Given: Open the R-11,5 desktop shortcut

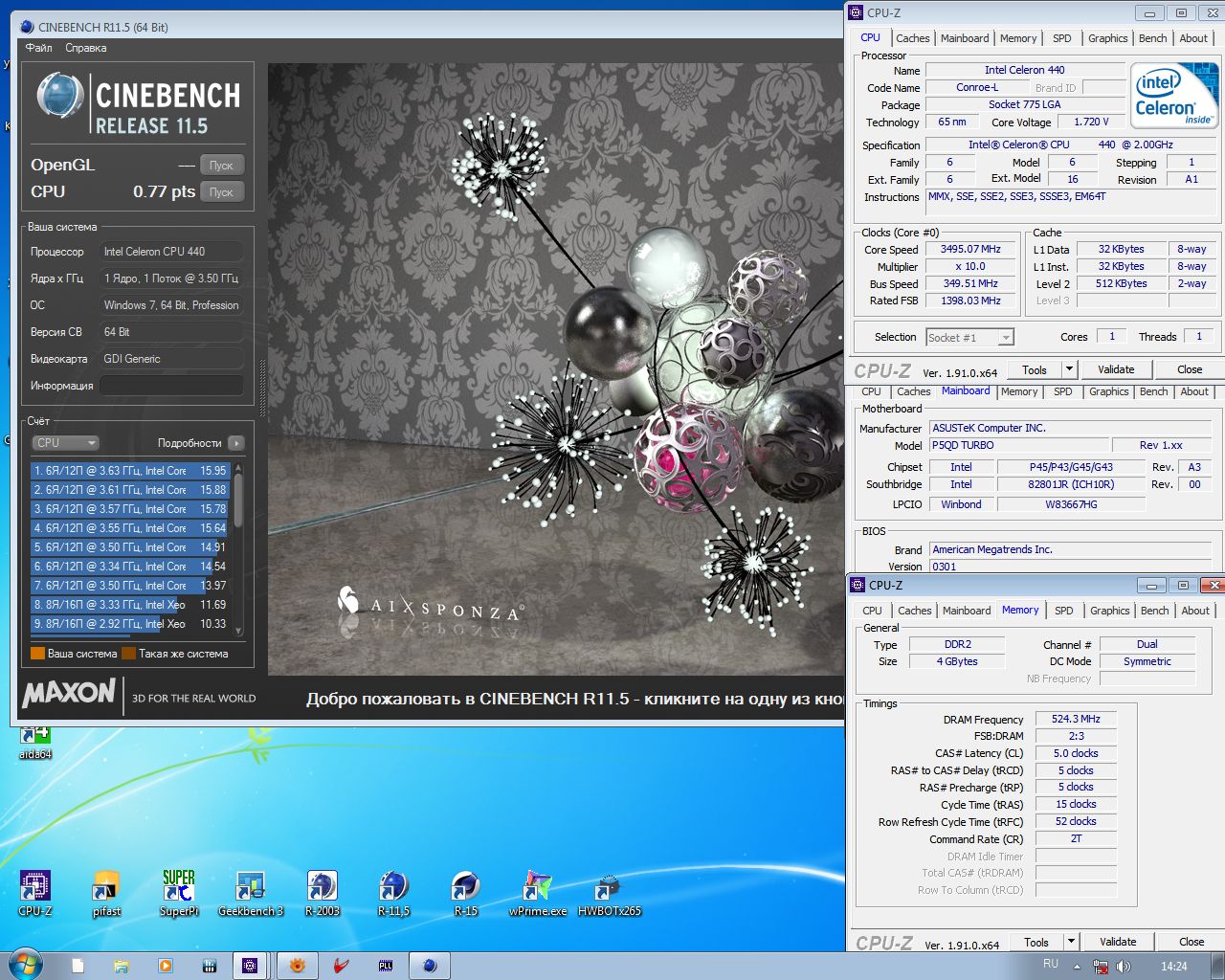Looking at the screenshot, I should 394,892.
